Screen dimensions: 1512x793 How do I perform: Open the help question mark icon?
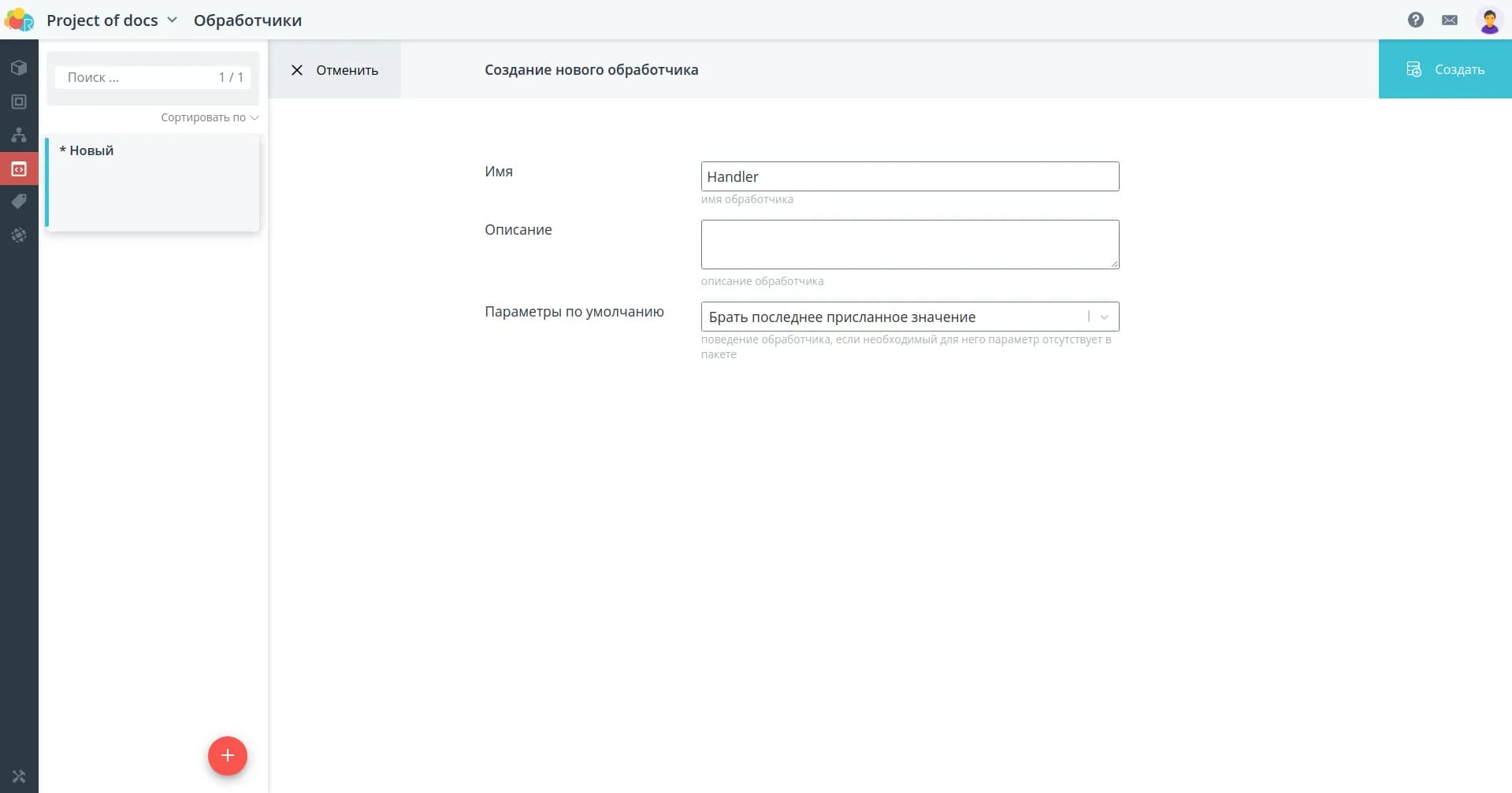point(1415,20)
